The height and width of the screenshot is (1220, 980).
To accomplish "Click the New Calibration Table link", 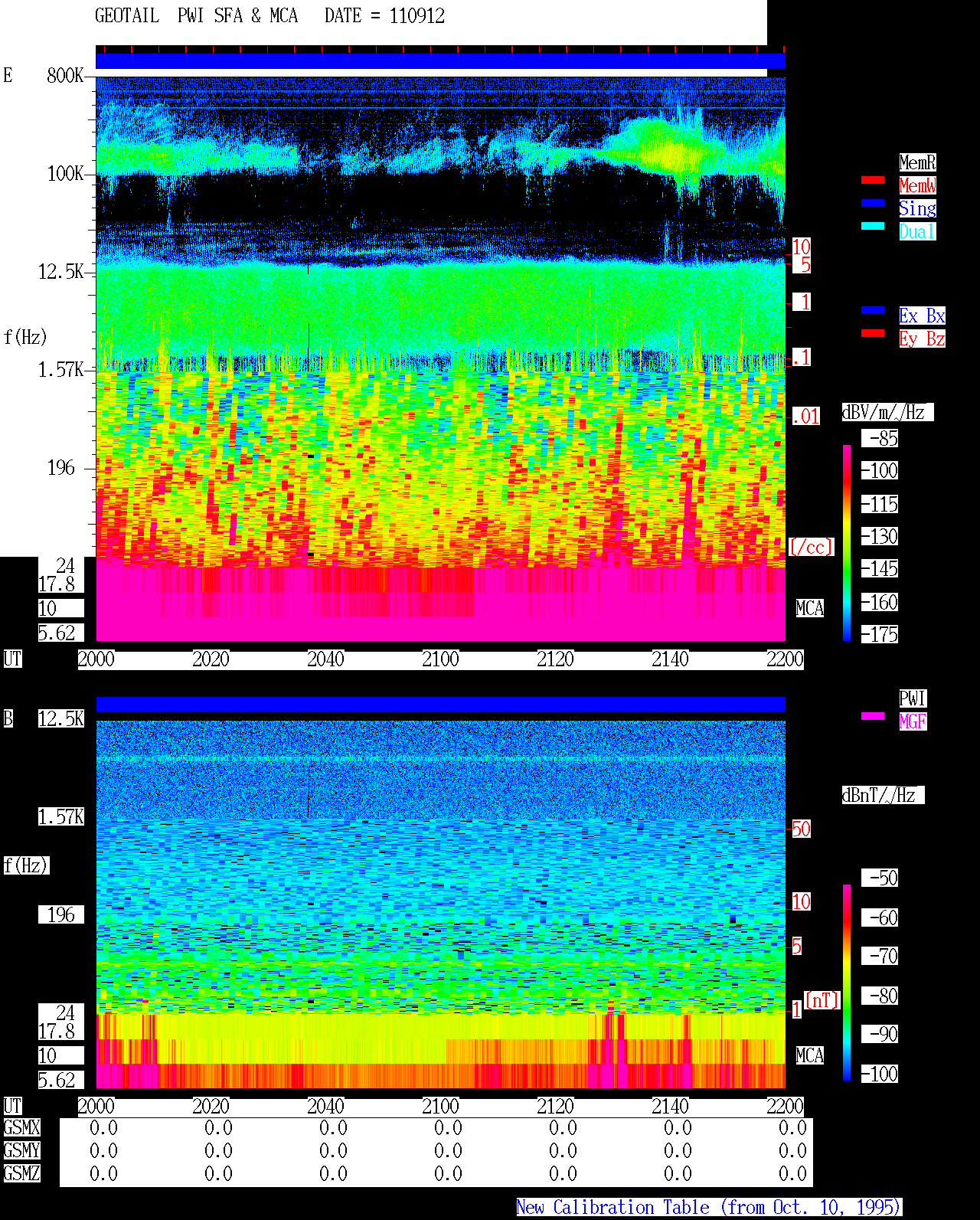I will click(709, 1207).
